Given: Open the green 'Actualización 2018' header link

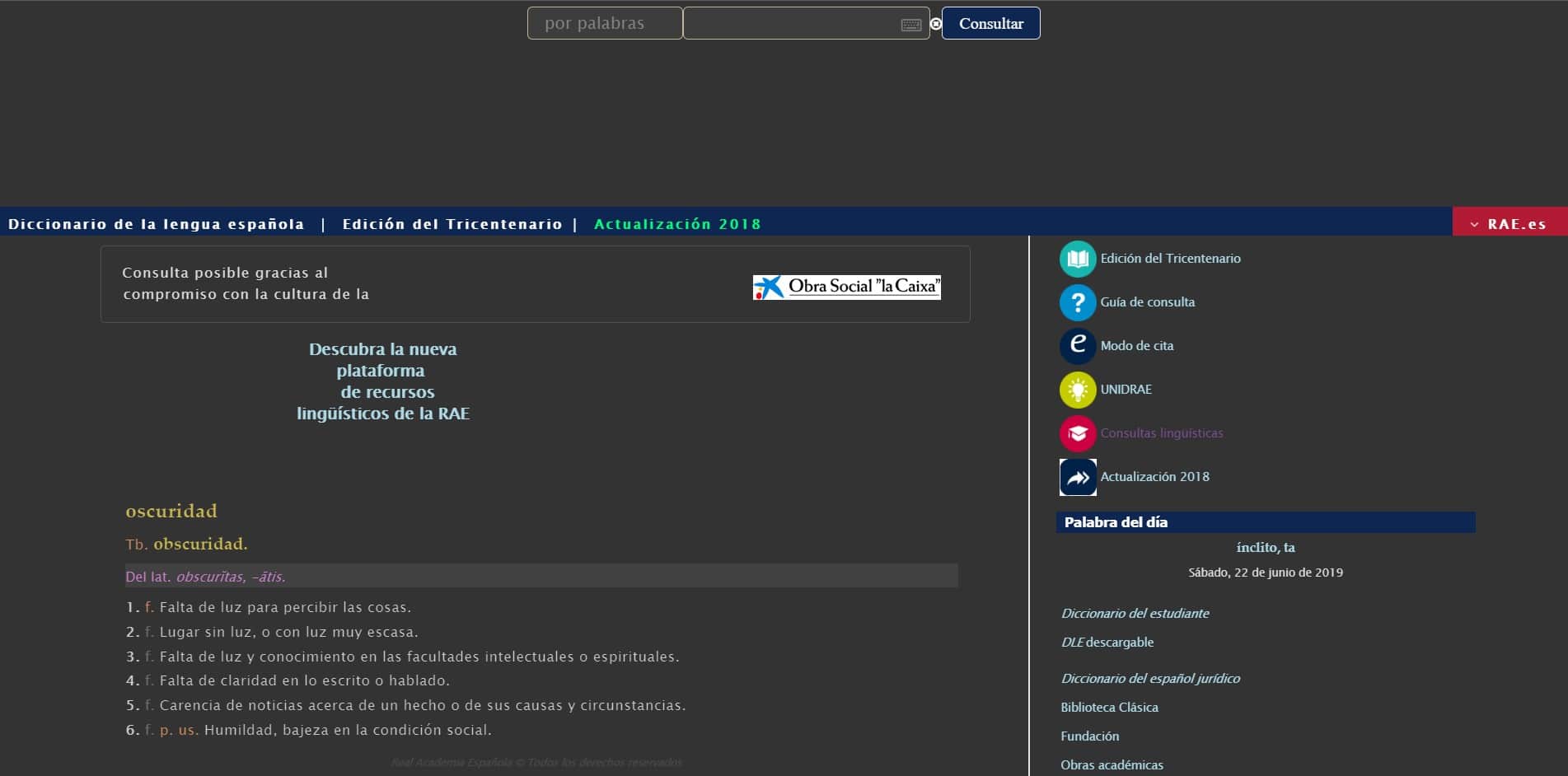Looking at the screenshot, I should click(677, 224).
